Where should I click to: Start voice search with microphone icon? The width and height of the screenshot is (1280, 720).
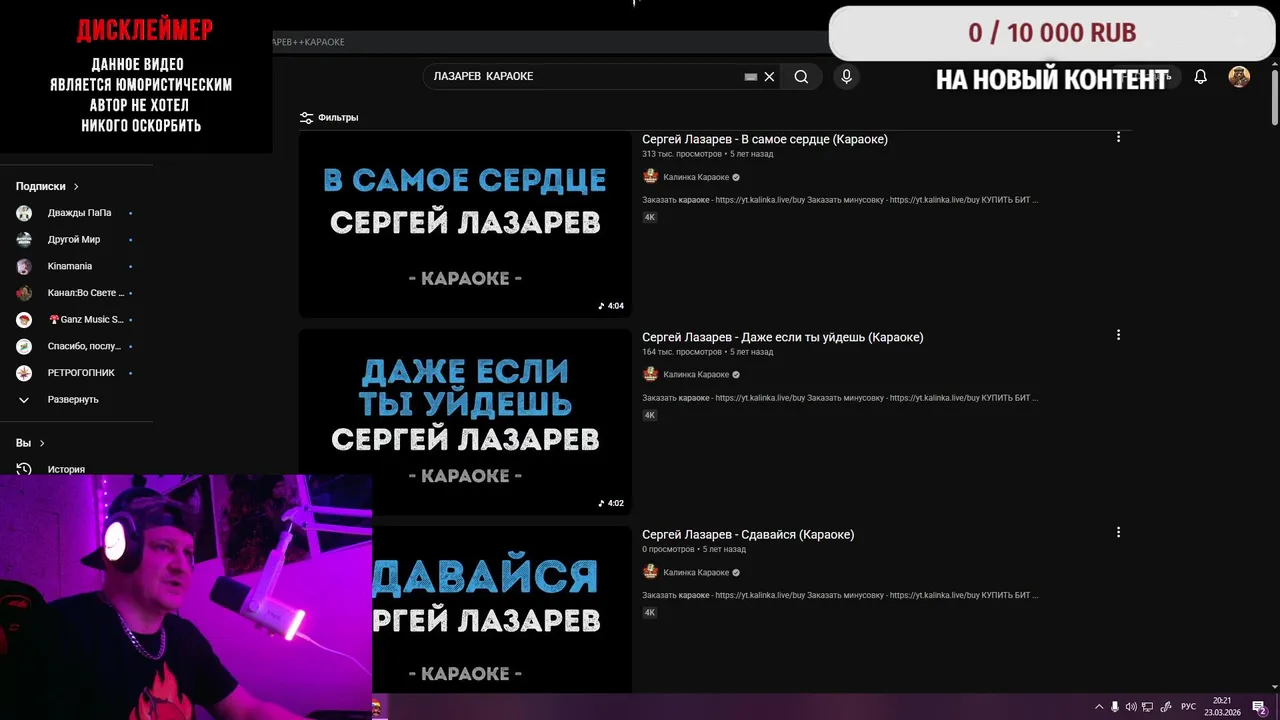(x=846, y=77)
